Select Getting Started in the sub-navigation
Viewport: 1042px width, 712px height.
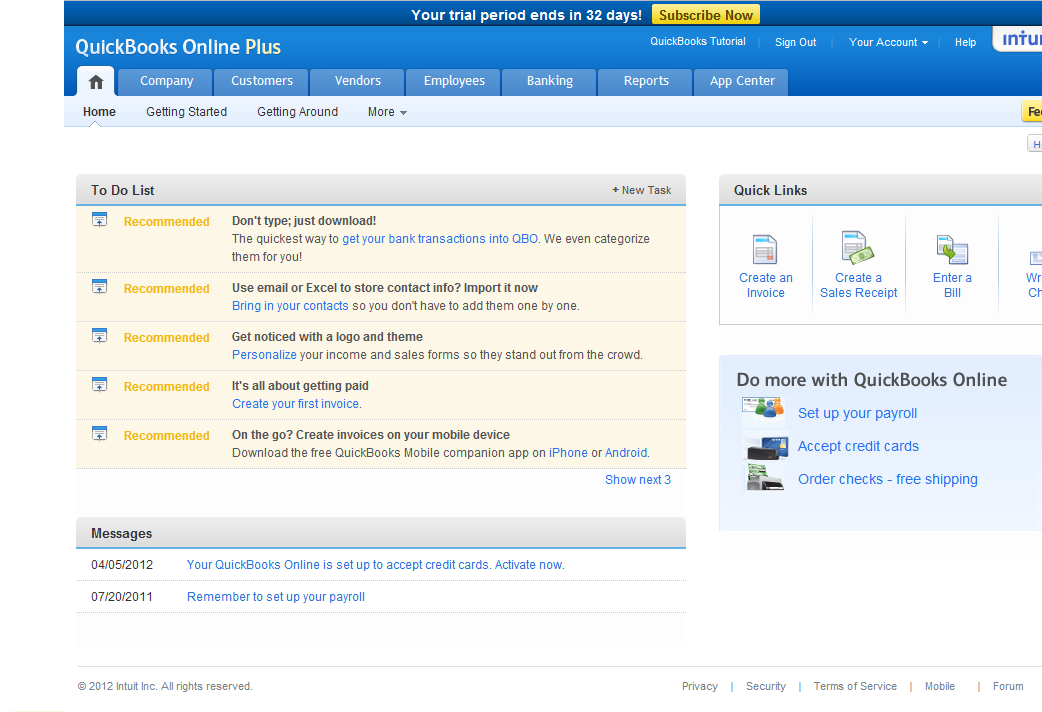(187, 112)
